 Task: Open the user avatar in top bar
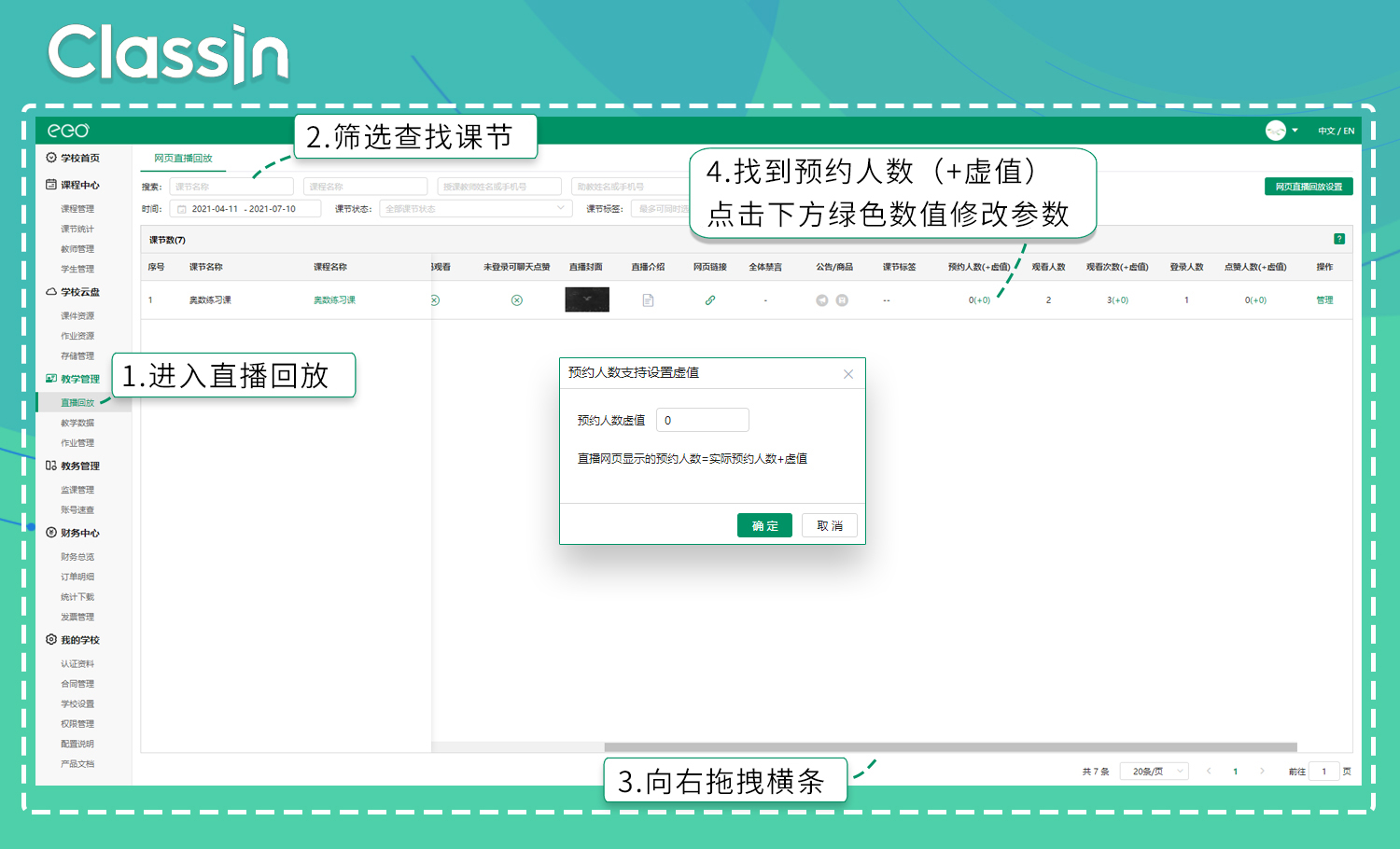point(1276,131)
